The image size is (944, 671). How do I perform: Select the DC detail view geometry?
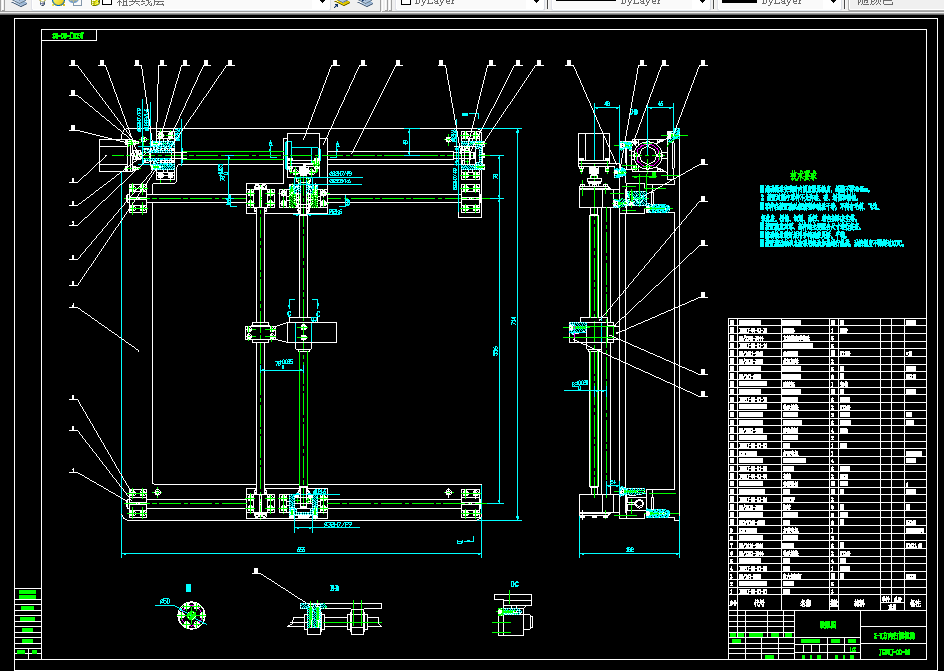pos(513,614)
